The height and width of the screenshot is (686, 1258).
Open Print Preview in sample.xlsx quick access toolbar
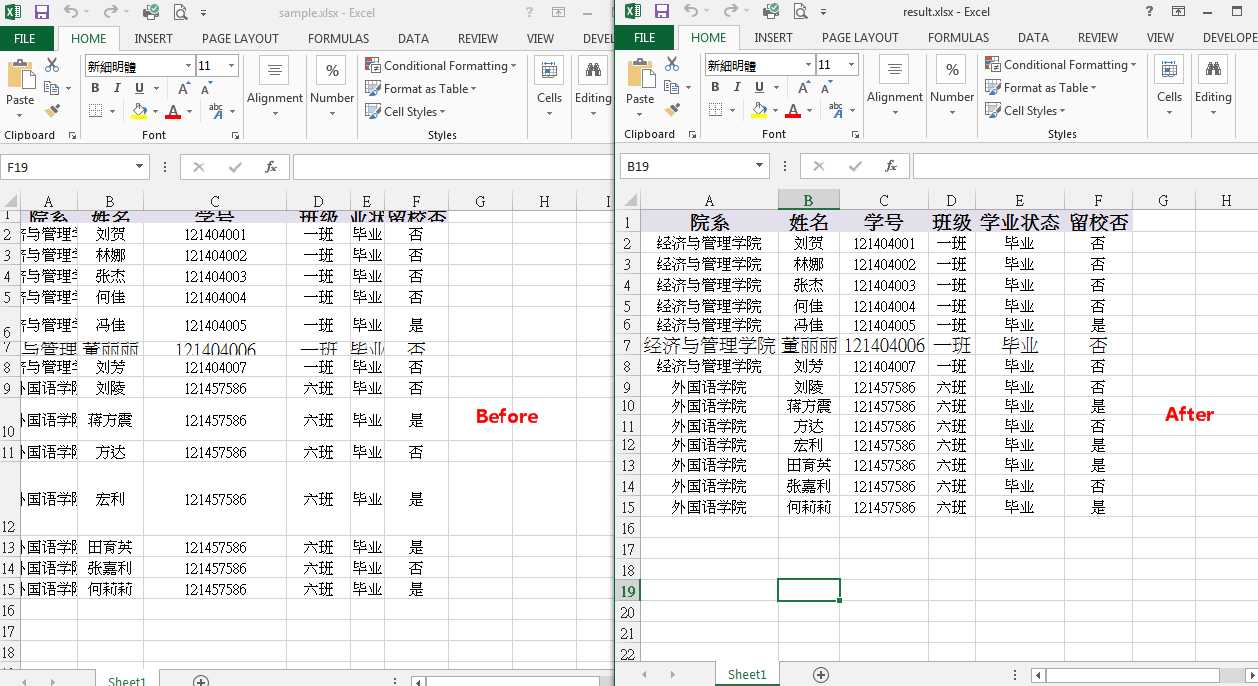pos(180,12)
